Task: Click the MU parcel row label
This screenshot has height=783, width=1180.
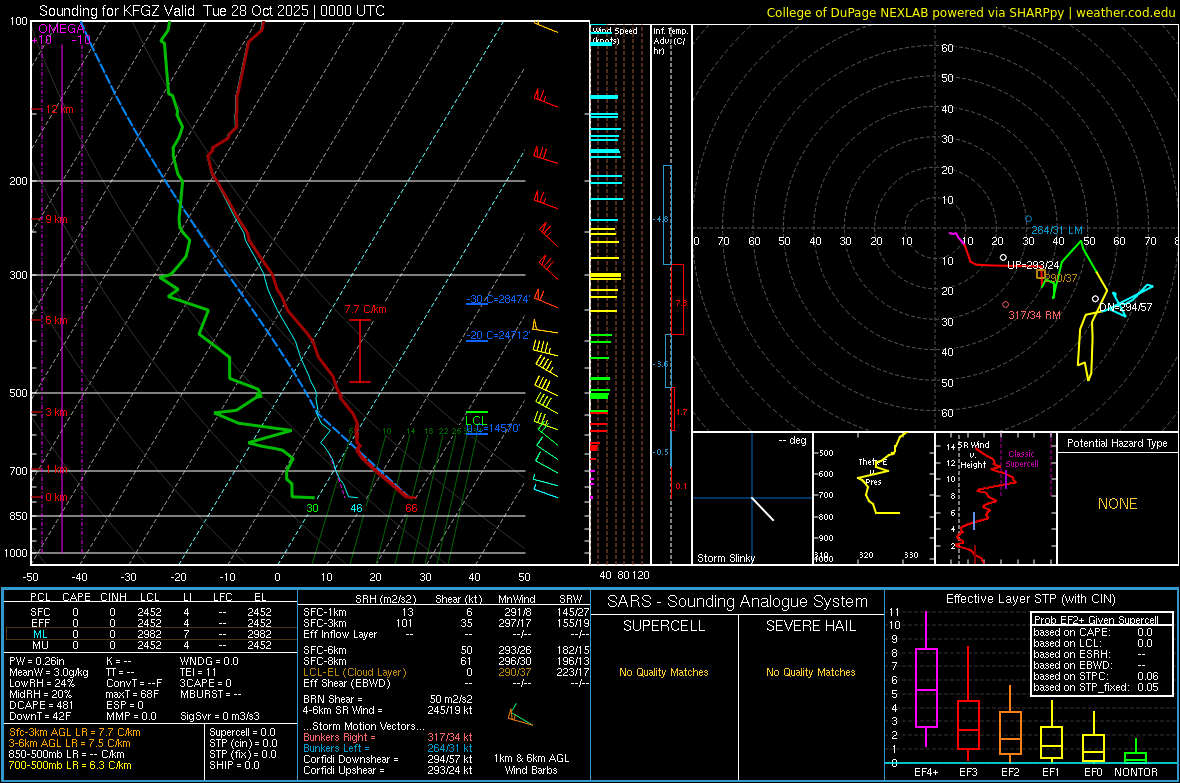Action: point(40,645)
